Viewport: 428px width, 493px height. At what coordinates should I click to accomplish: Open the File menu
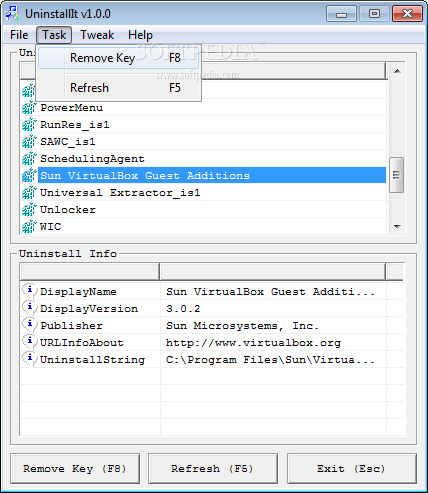pyautogui.click(x=19, y=35)
